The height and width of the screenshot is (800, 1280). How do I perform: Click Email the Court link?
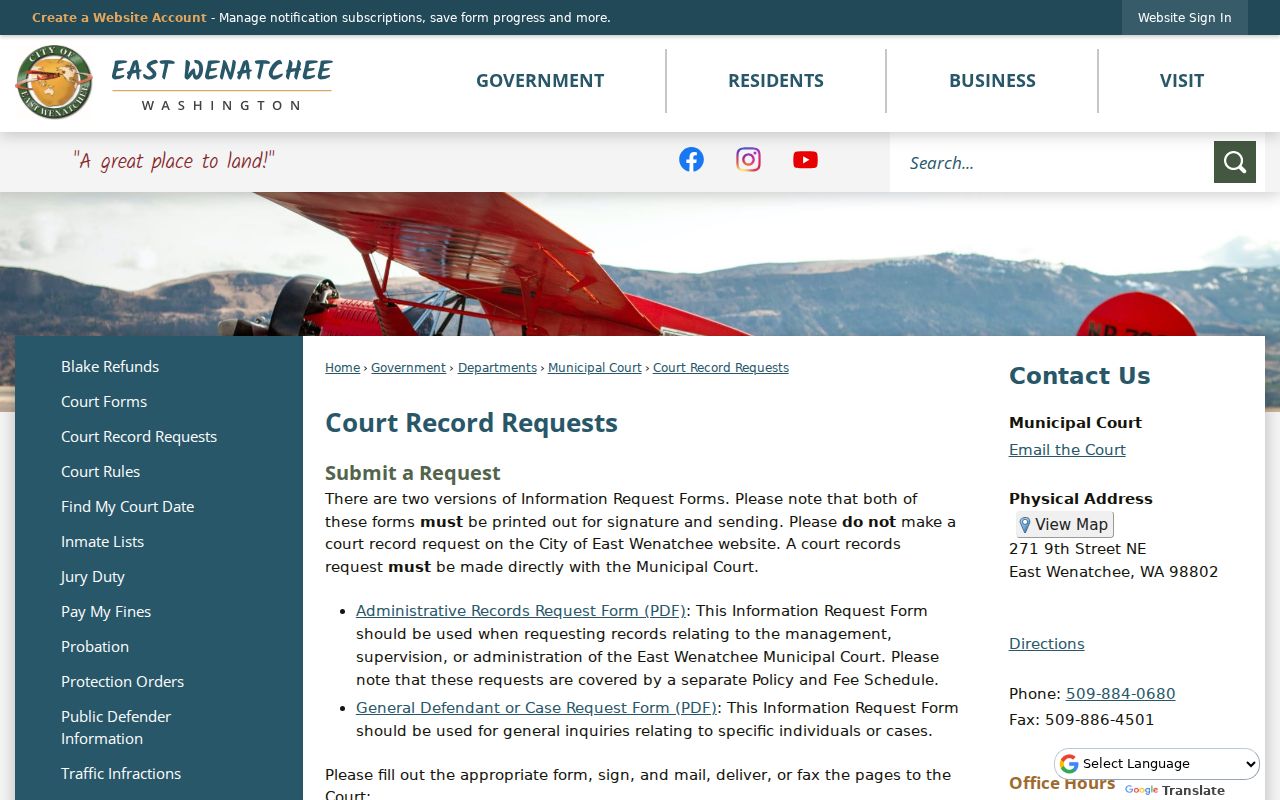click(1067, 450)
